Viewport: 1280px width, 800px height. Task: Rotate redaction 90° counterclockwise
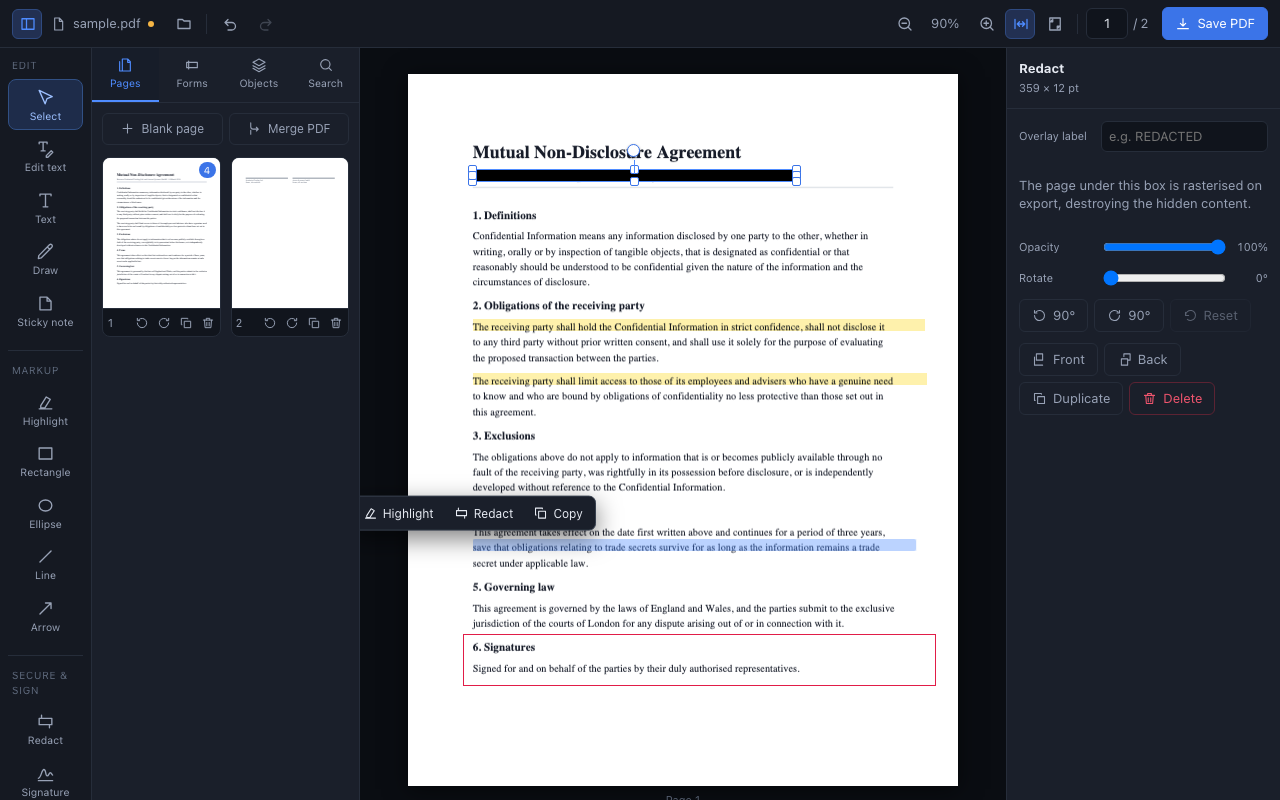tap(1053, 315)
